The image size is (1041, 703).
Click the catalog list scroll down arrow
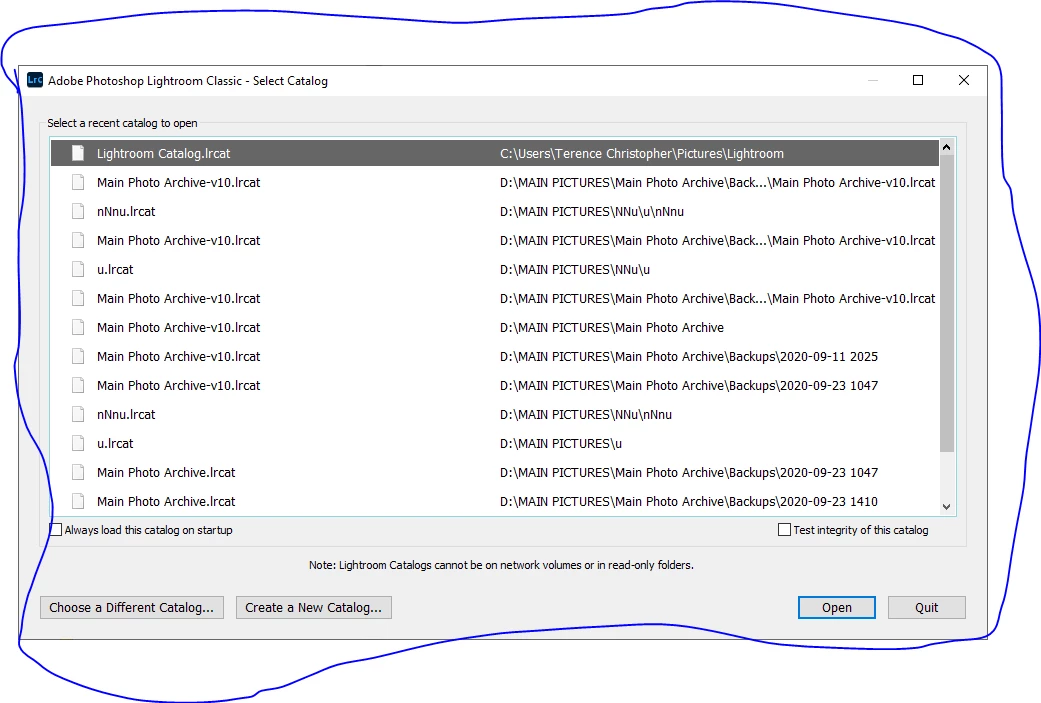tap(947, 507)
